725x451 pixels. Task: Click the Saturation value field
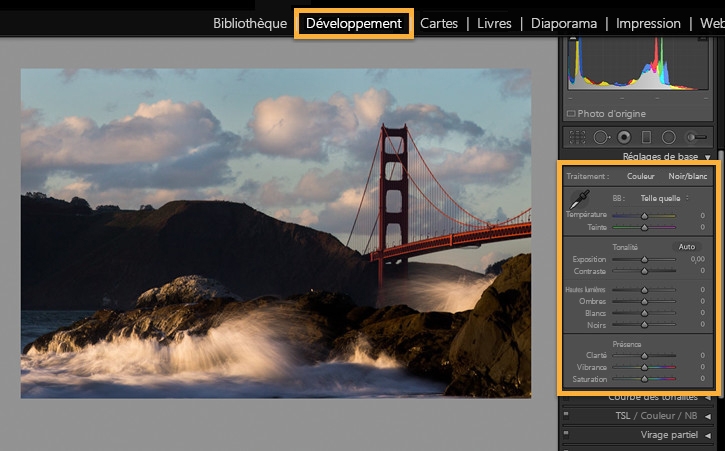coord(702,378)
